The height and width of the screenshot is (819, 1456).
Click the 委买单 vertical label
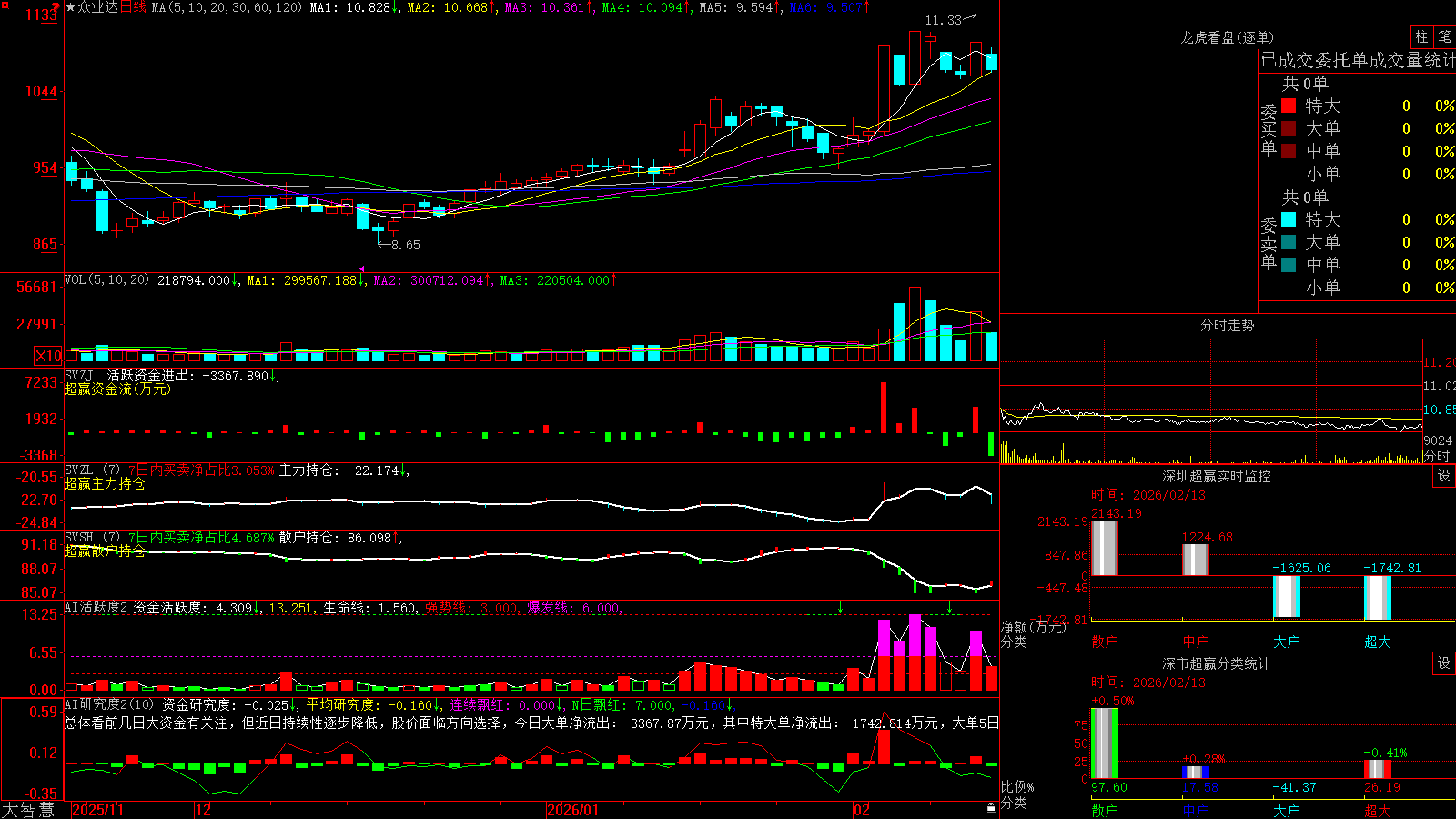pyautogui.click(x=1269, y=130)
